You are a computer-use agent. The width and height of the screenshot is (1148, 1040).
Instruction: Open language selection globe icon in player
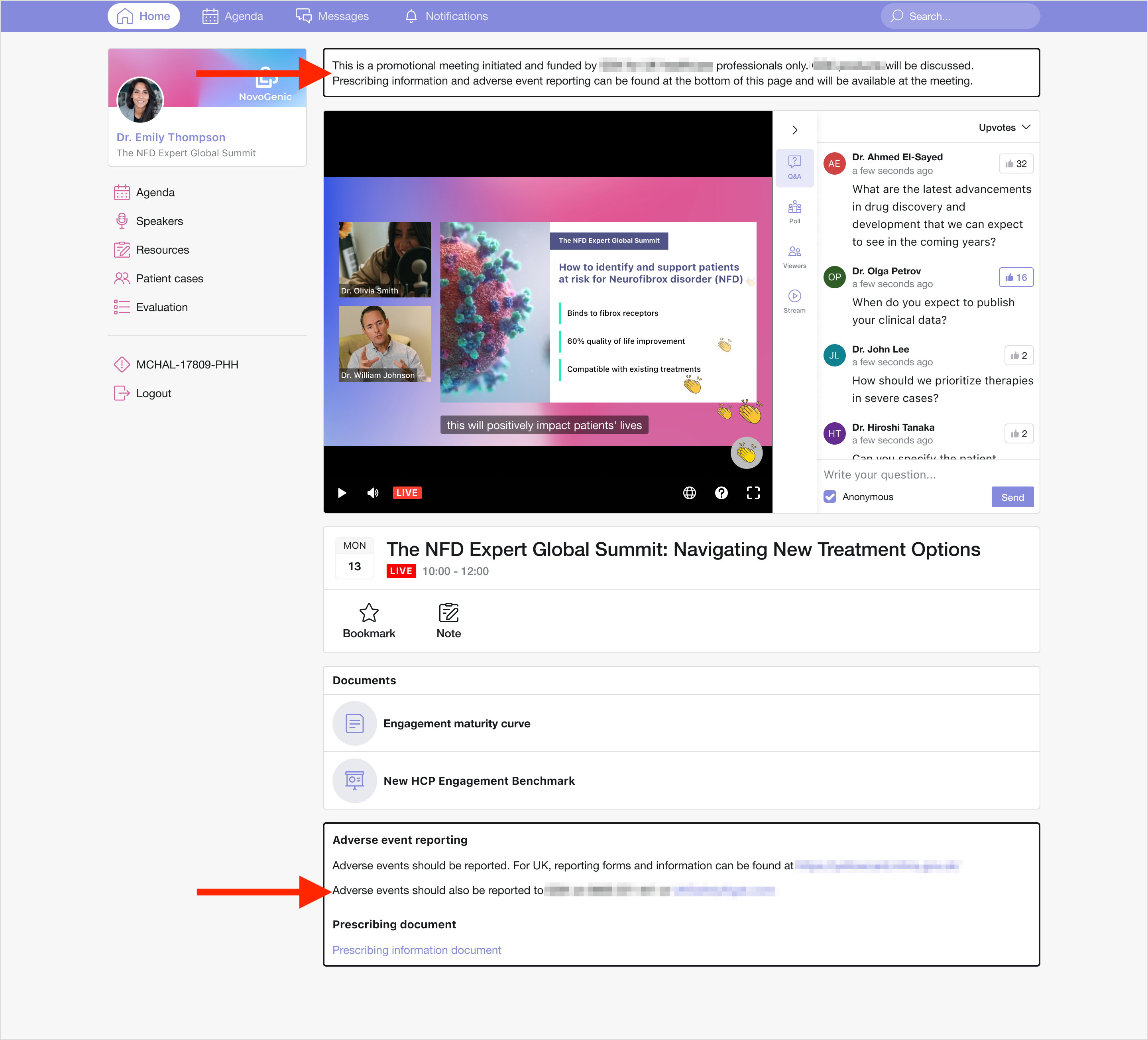point(689,492)
